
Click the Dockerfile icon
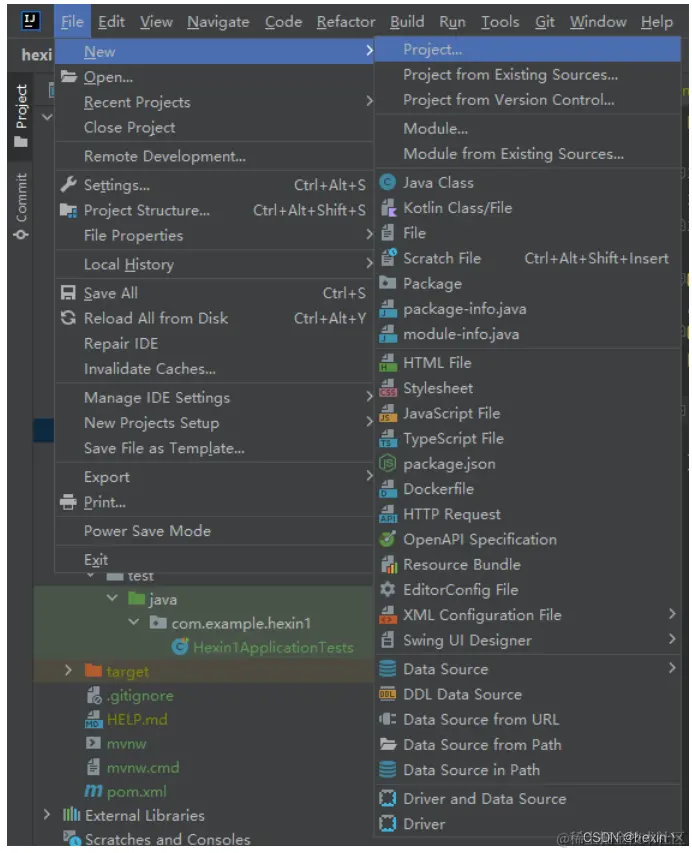(388, 489)
